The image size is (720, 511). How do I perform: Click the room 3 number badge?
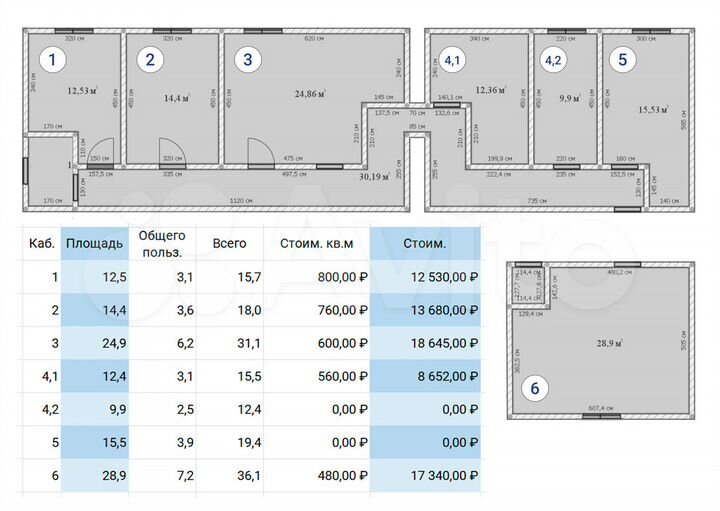coord(247,60)
